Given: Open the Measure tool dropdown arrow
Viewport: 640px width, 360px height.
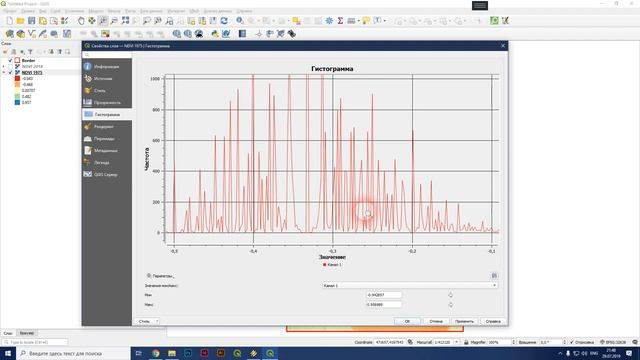Looking at the screenshot, I should click(x=358, y=21).
